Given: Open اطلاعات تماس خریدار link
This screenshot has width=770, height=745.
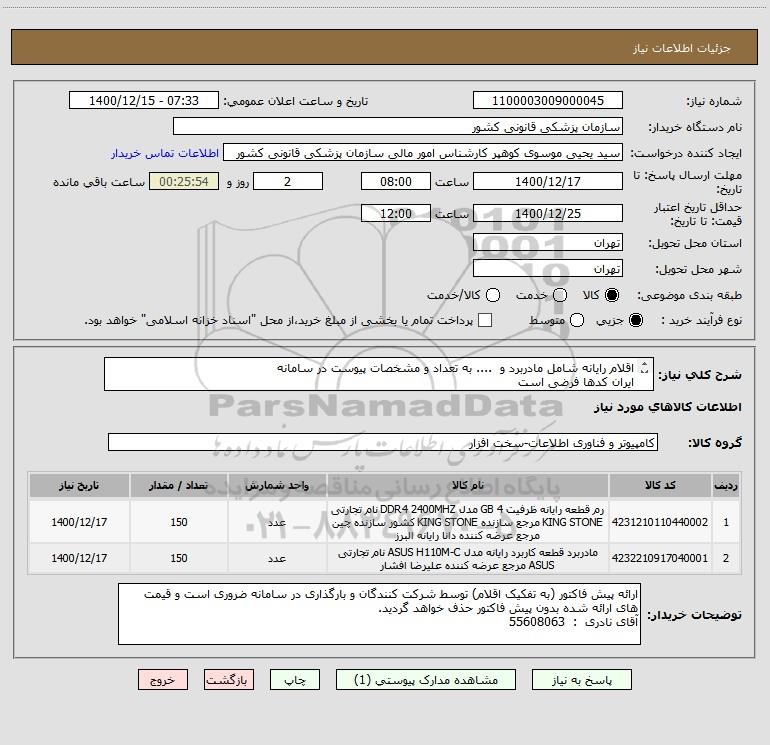Looking at the screenshot, I should [x=165, y=153].
